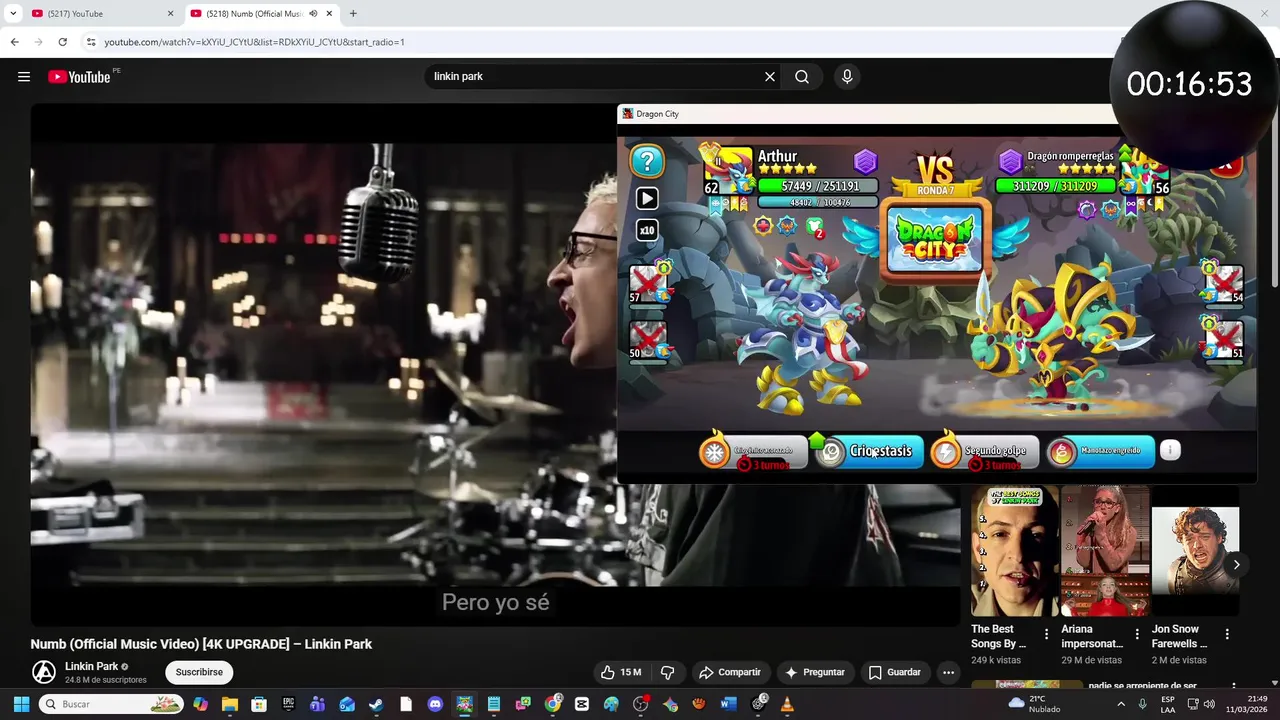Click the enemy's purple rank hexagon badge
This screenshot has height=720, width=1280.
pyautogui.click(x=1010, y=161)
